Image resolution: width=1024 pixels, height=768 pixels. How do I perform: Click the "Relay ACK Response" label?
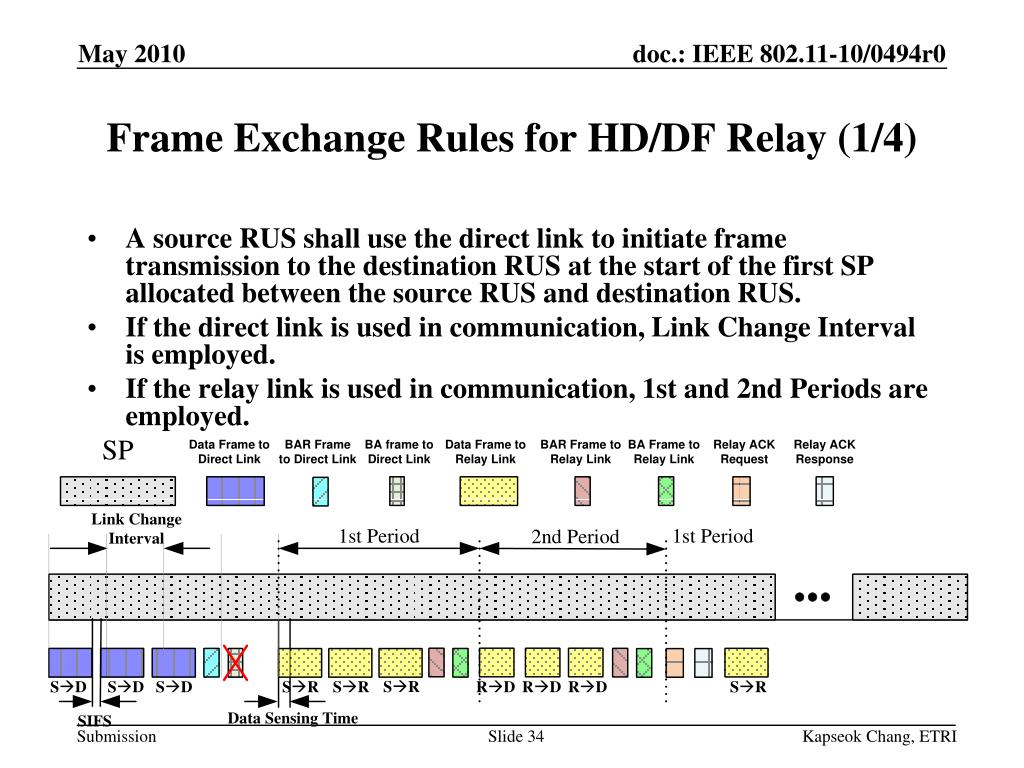pyautogui.click(x=824, y=452)
